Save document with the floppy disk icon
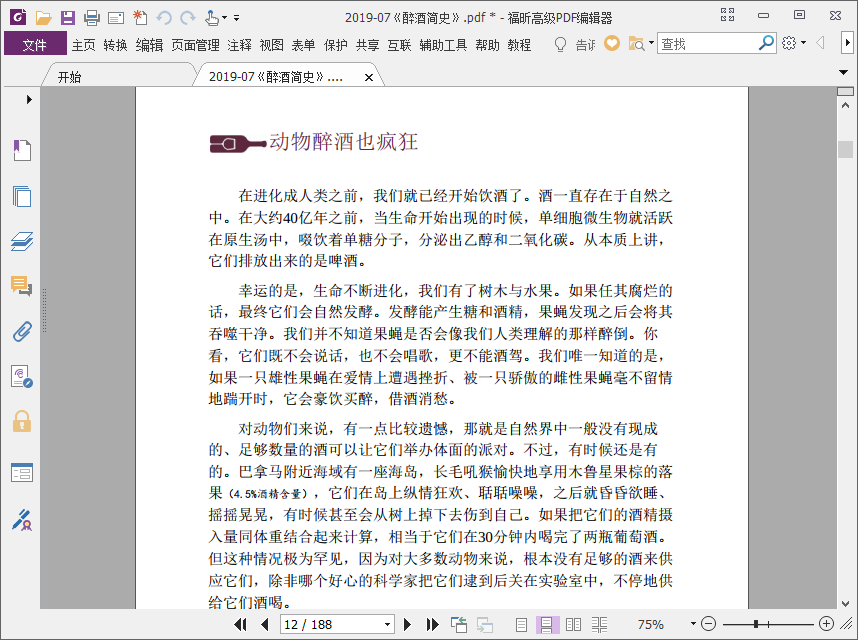The height and width of the screenshot is (640, 858). (x=67, y=18)
